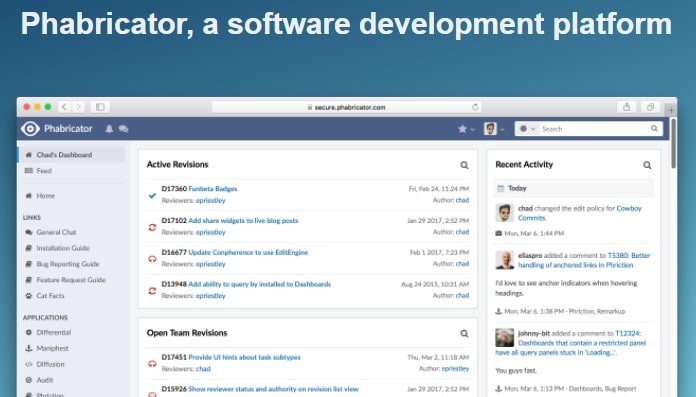Open Show reviewer status and authority revision
The image size is (696, 397).
click(273, 389)
